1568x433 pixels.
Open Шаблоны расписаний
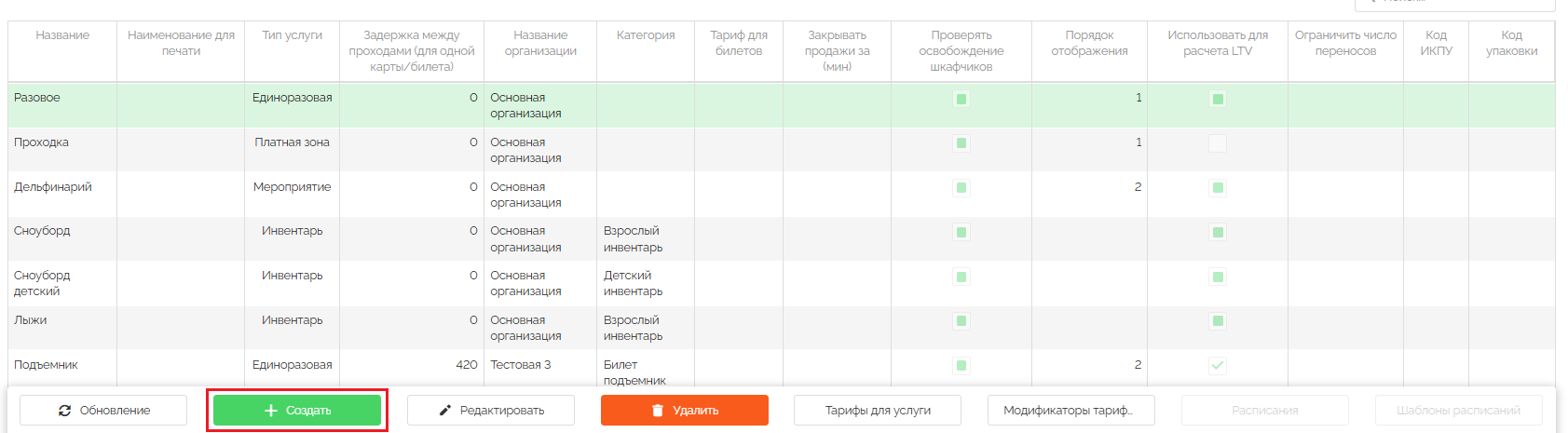coord(1458,411)
